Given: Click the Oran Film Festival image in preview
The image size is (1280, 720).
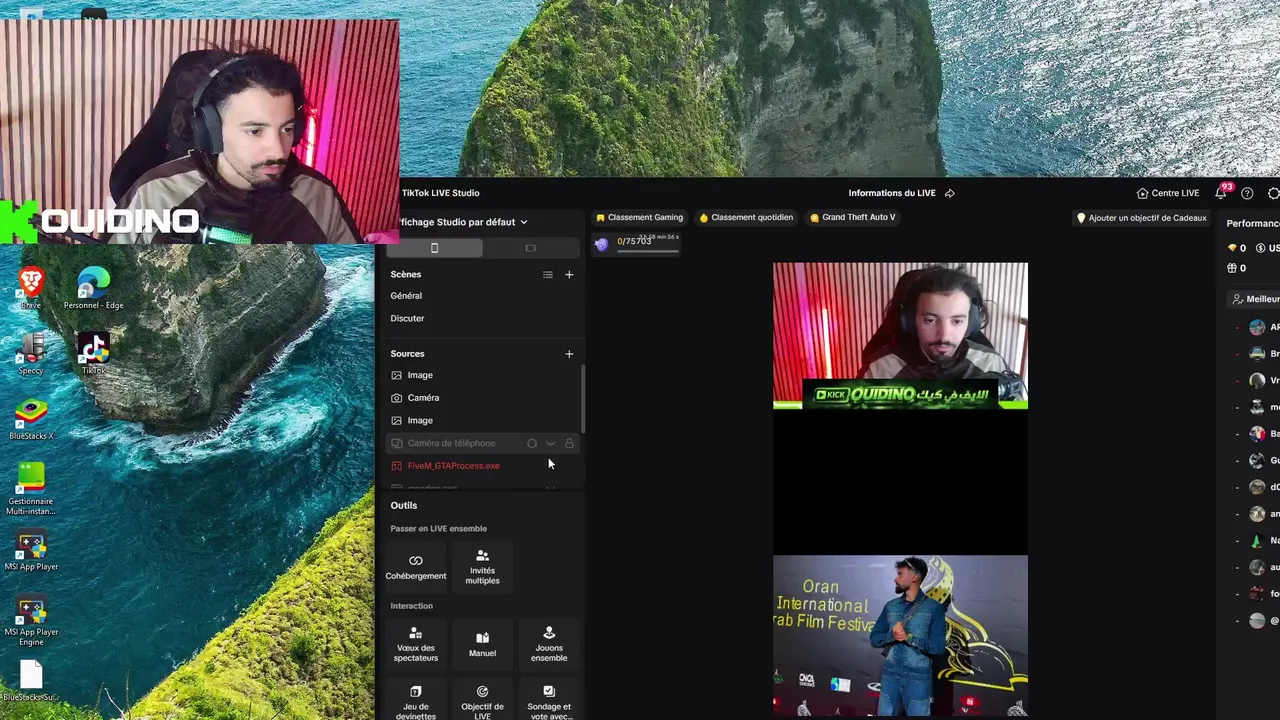Looking at the screenshot, I should (x=900, y=636).
